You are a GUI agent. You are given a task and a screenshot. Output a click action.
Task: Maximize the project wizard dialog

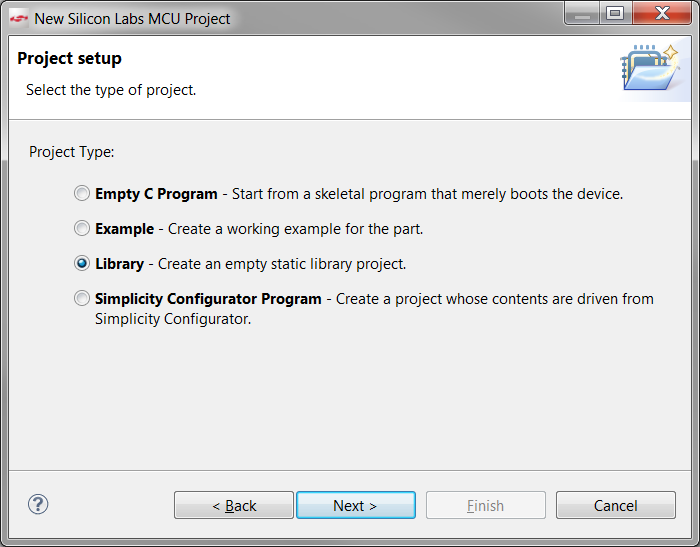click(x=616, y=13)
